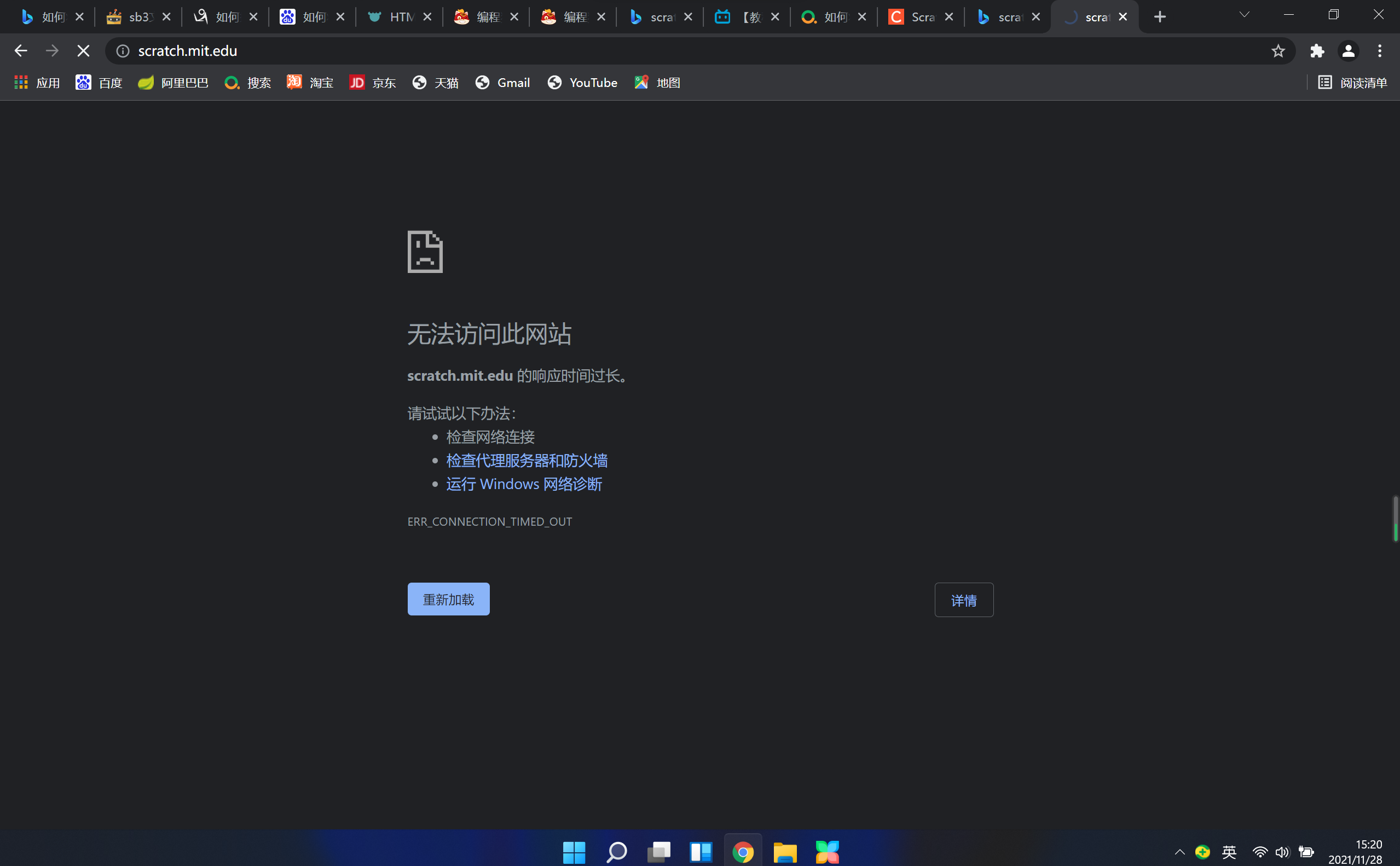Switch to the 如何 Baidu paw tab
This screenshot has width=1400, height=866.
tap(313, 17)
